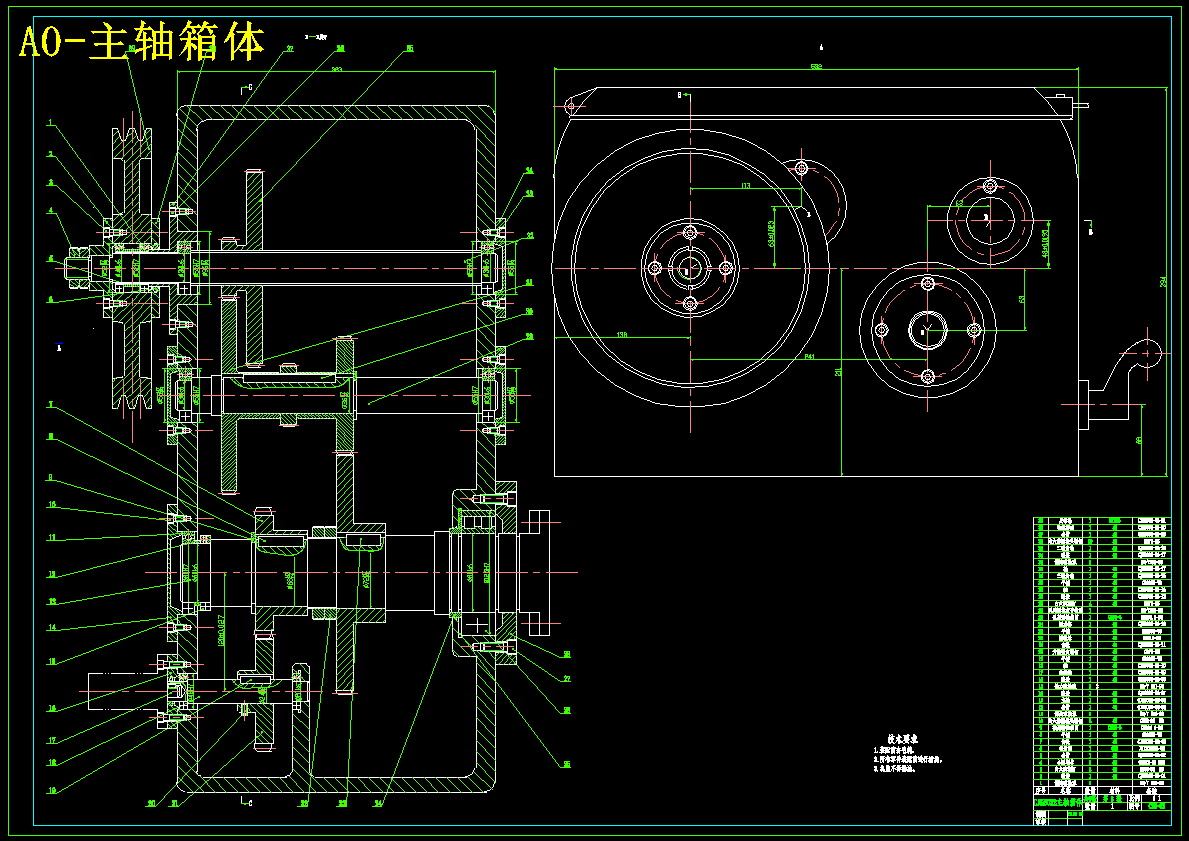Screen dimensions: 1189x841
Task: Click part callout number "1" on the left
Action: (x=50, y=122)
